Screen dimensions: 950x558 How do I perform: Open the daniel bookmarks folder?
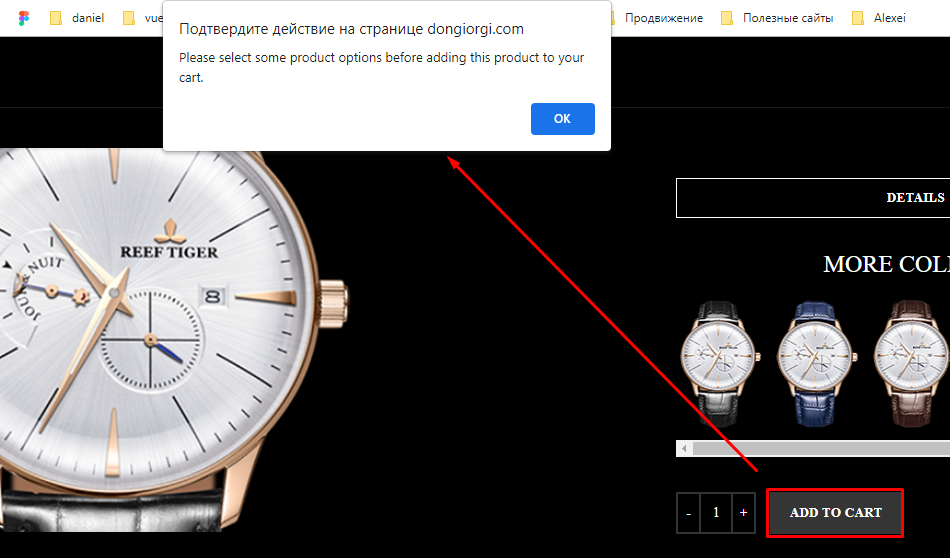(x=77, y=18)
